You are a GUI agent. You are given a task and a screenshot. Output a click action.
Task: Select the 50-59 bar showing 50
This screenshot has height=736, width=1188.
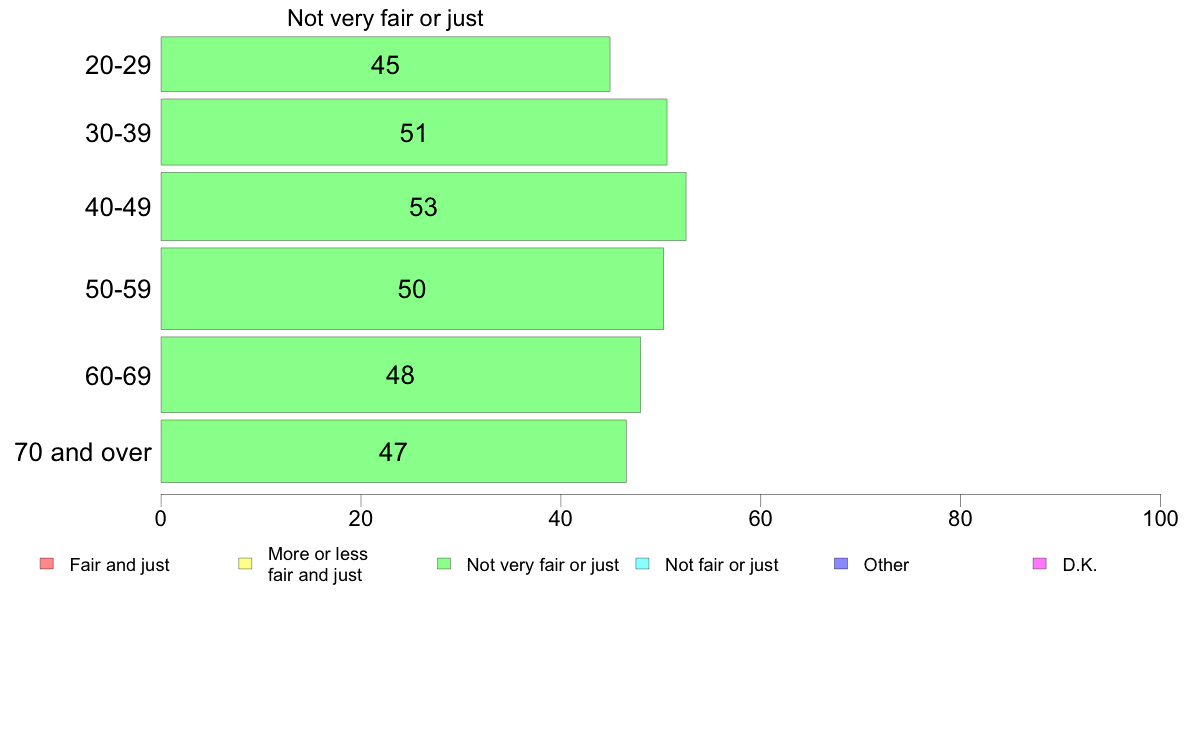click(412, 289)
